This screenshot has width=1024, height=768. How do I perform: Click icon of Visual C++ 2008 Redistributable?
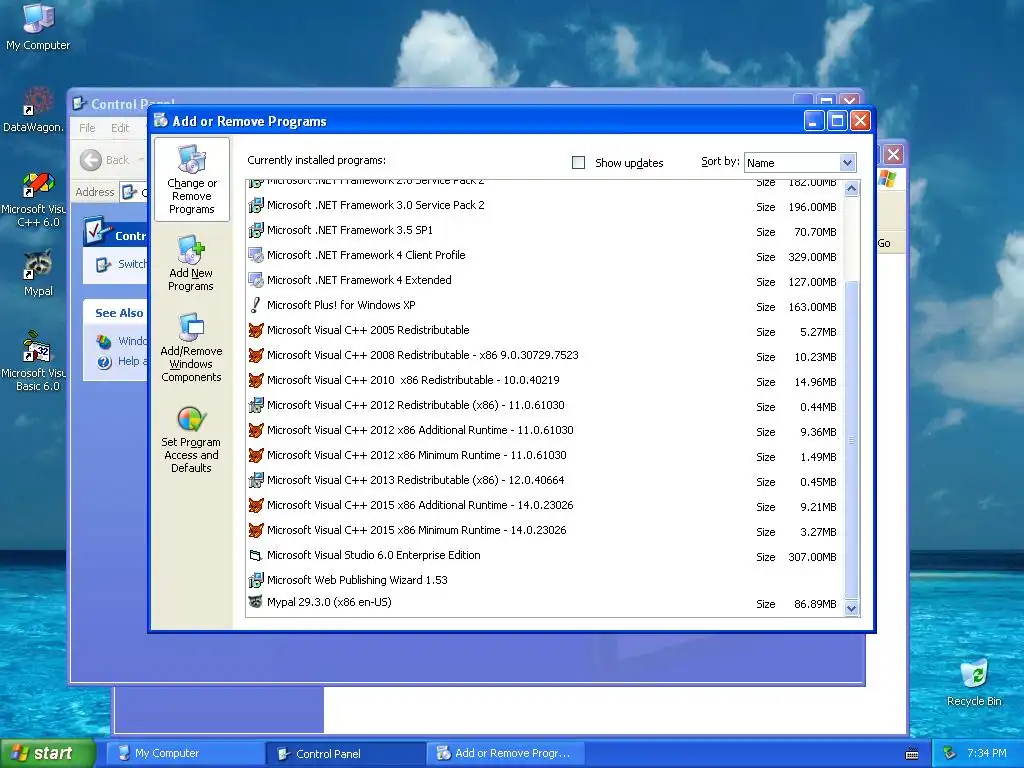click(256, 355)
